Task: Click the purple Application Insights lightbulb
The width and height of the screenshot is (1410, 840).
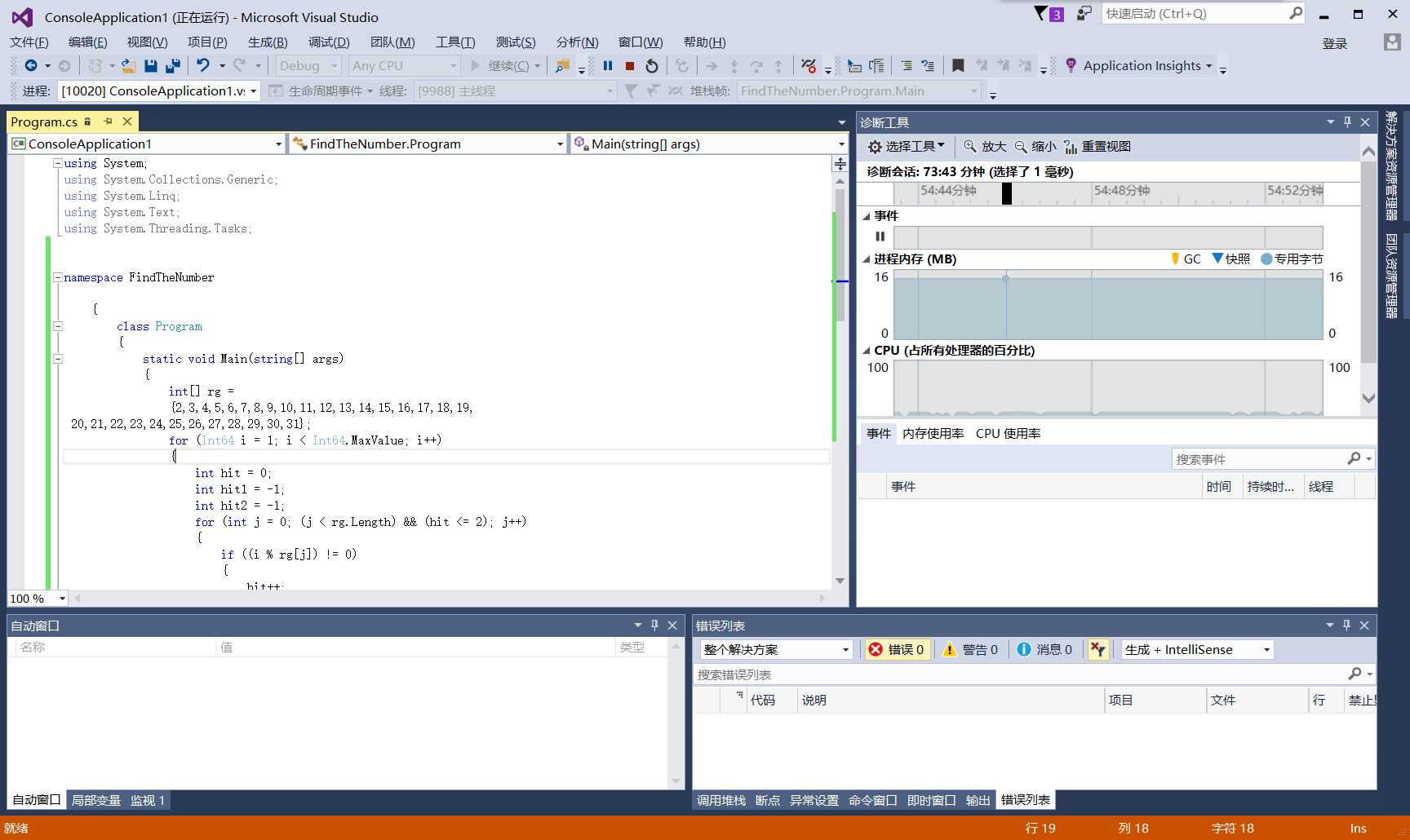Action: click(x=1071, y=65)
